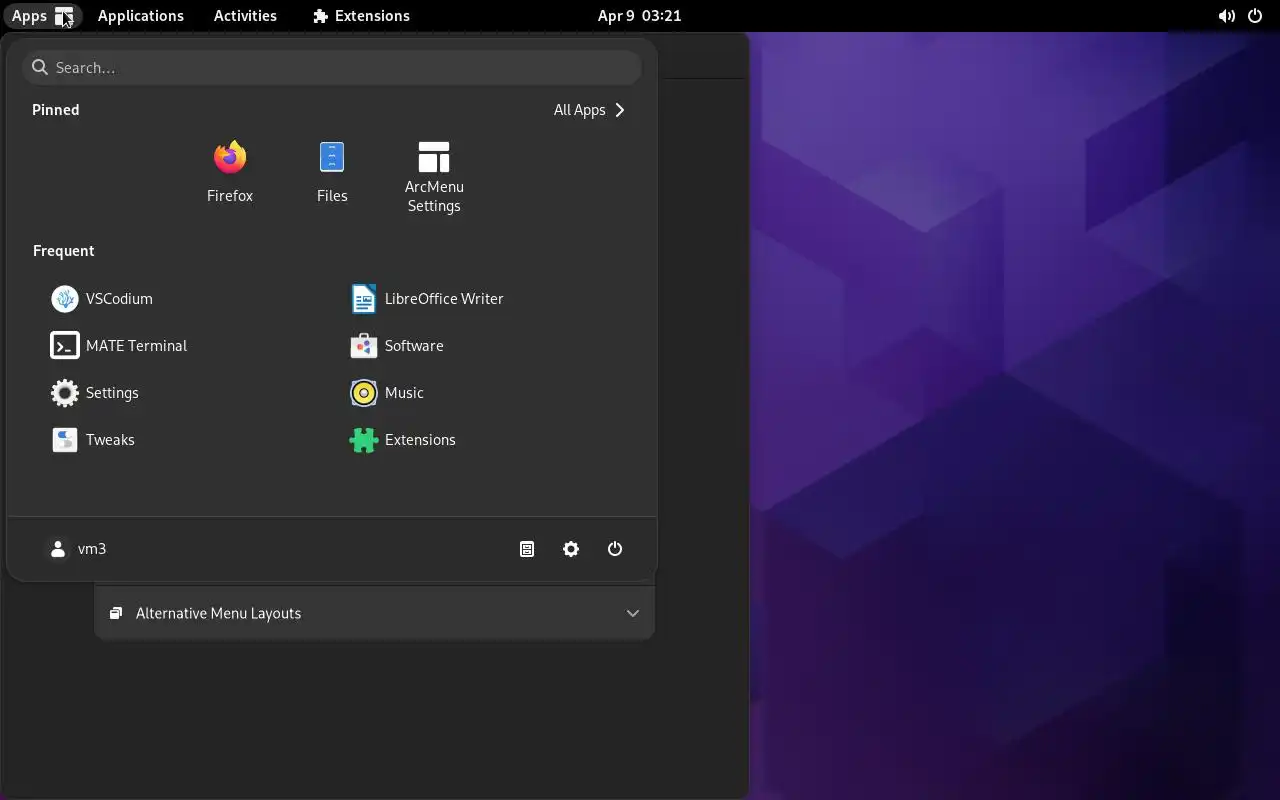Click into the Search field

point(332,67)
